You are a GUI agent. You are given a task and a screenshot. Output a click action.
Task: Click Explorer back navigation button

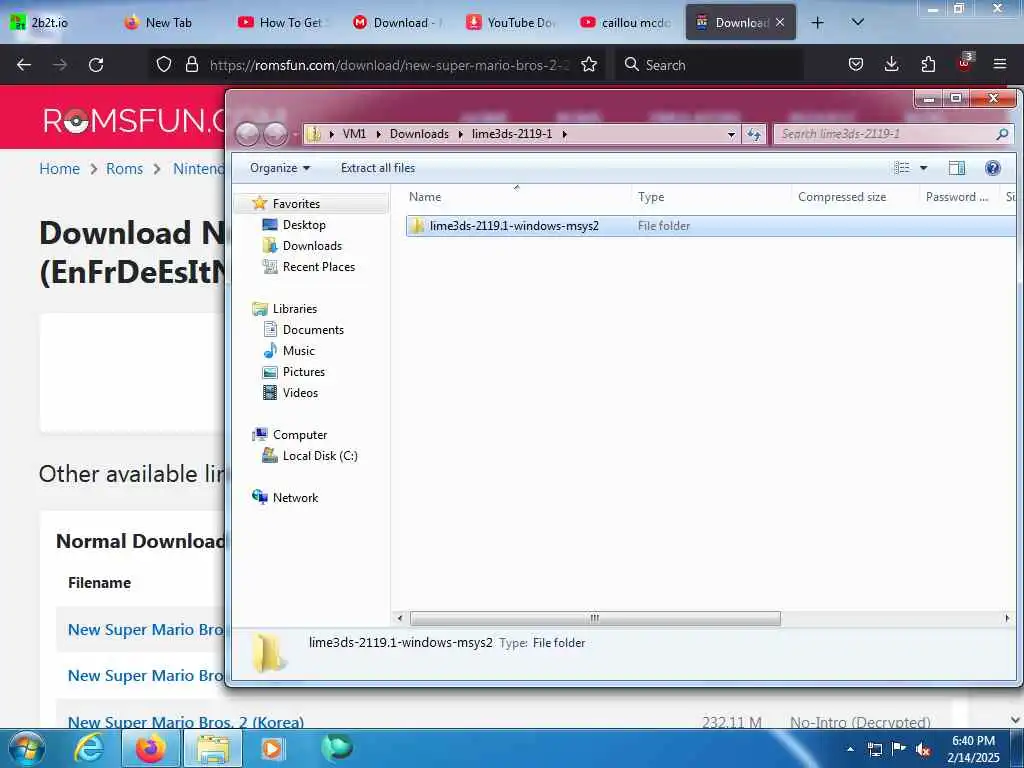[x=248, y=134]
